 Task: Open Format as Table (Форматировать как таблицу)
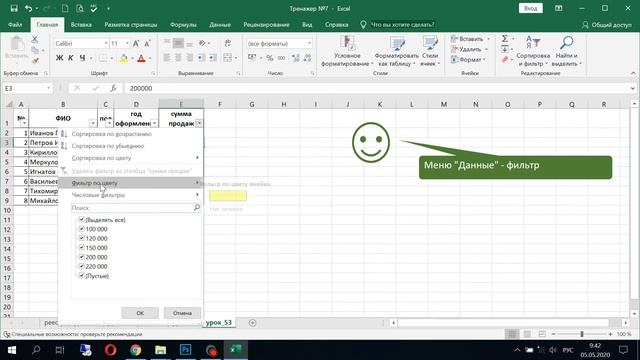(x=396, y=51)
